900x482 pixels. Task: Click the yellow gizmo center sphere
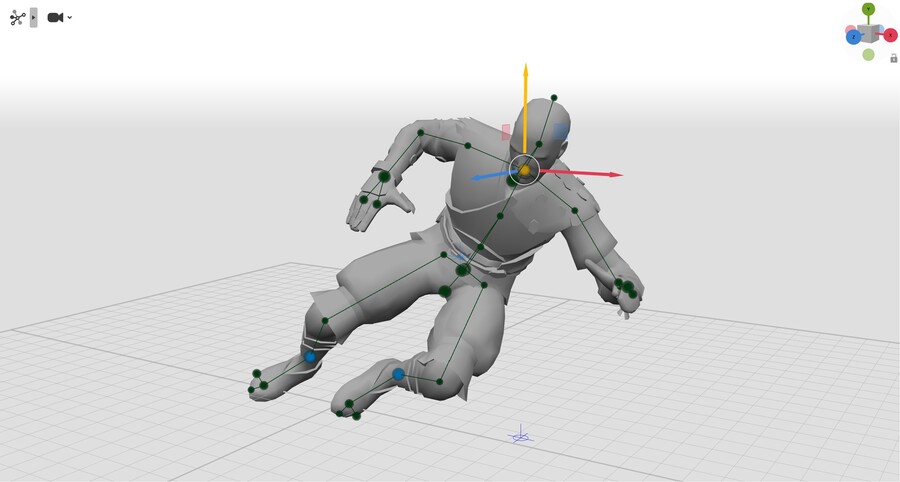[525, 170]
